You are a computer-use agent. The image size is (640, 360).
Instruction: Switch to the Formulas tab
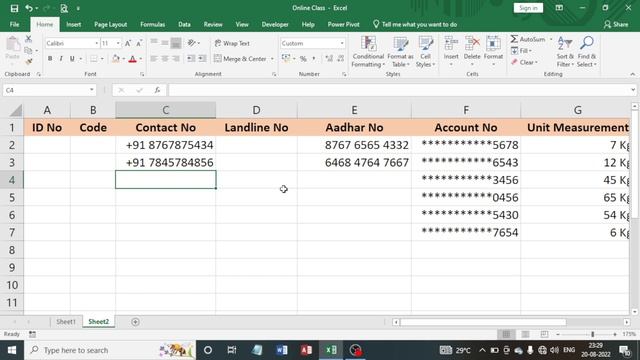[x=152, y=24]
